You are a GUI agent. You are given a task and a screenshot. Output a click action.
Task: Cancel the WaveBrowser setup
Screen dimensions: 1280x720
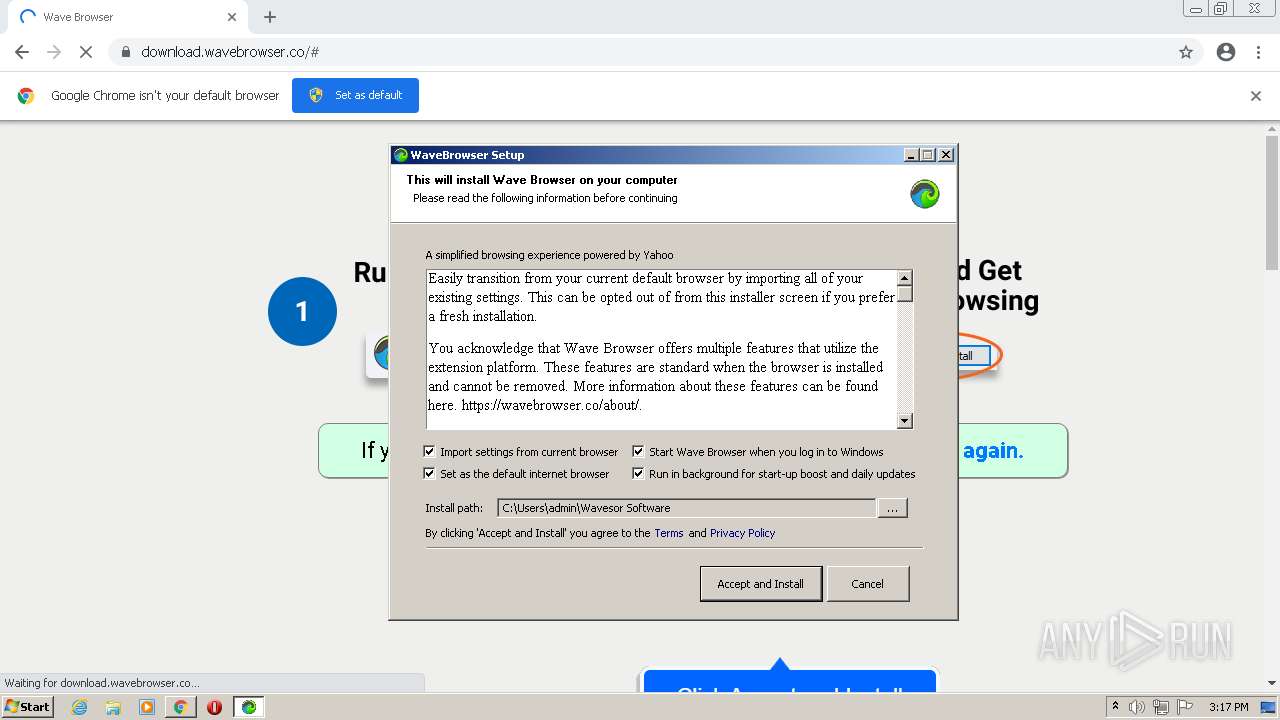[x=867, y=584]
